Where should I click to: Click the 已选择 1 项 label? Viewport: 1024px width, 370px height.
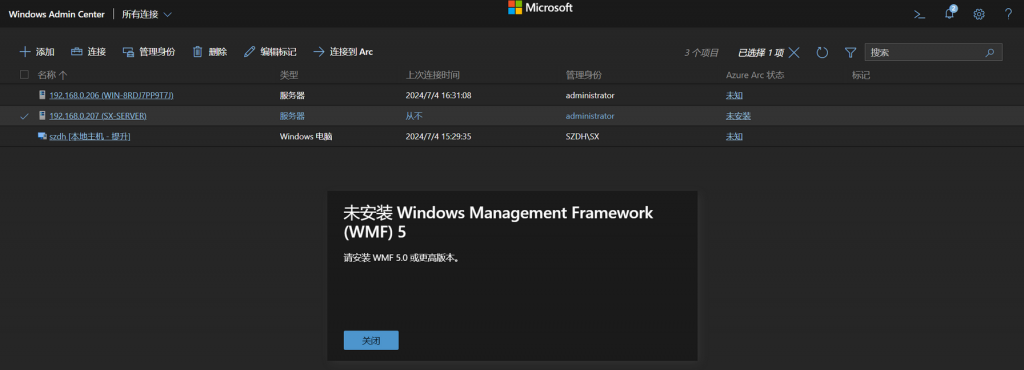coord(760,53)
